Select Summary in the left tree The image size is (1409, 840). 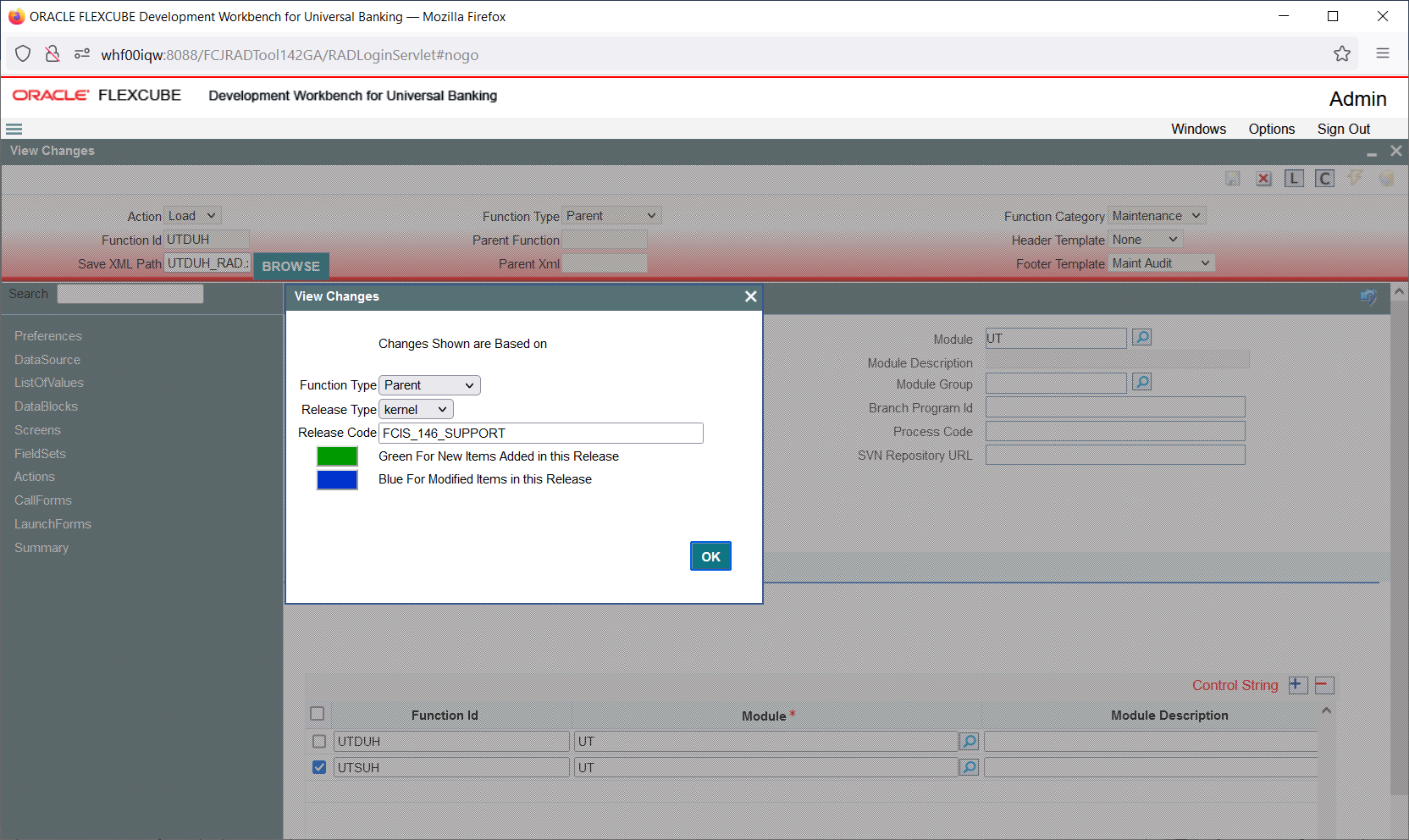click(x=41, y=548)
